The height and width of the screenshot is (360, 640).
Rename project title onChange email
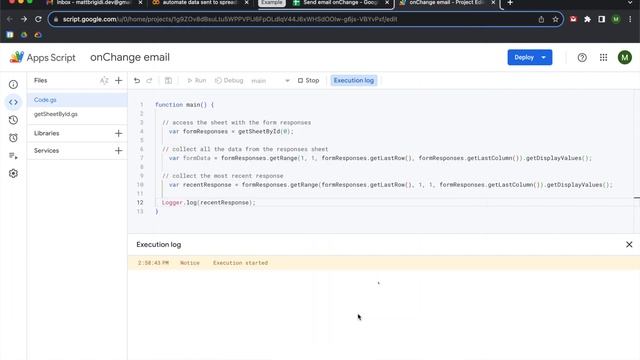click(130, 58)
